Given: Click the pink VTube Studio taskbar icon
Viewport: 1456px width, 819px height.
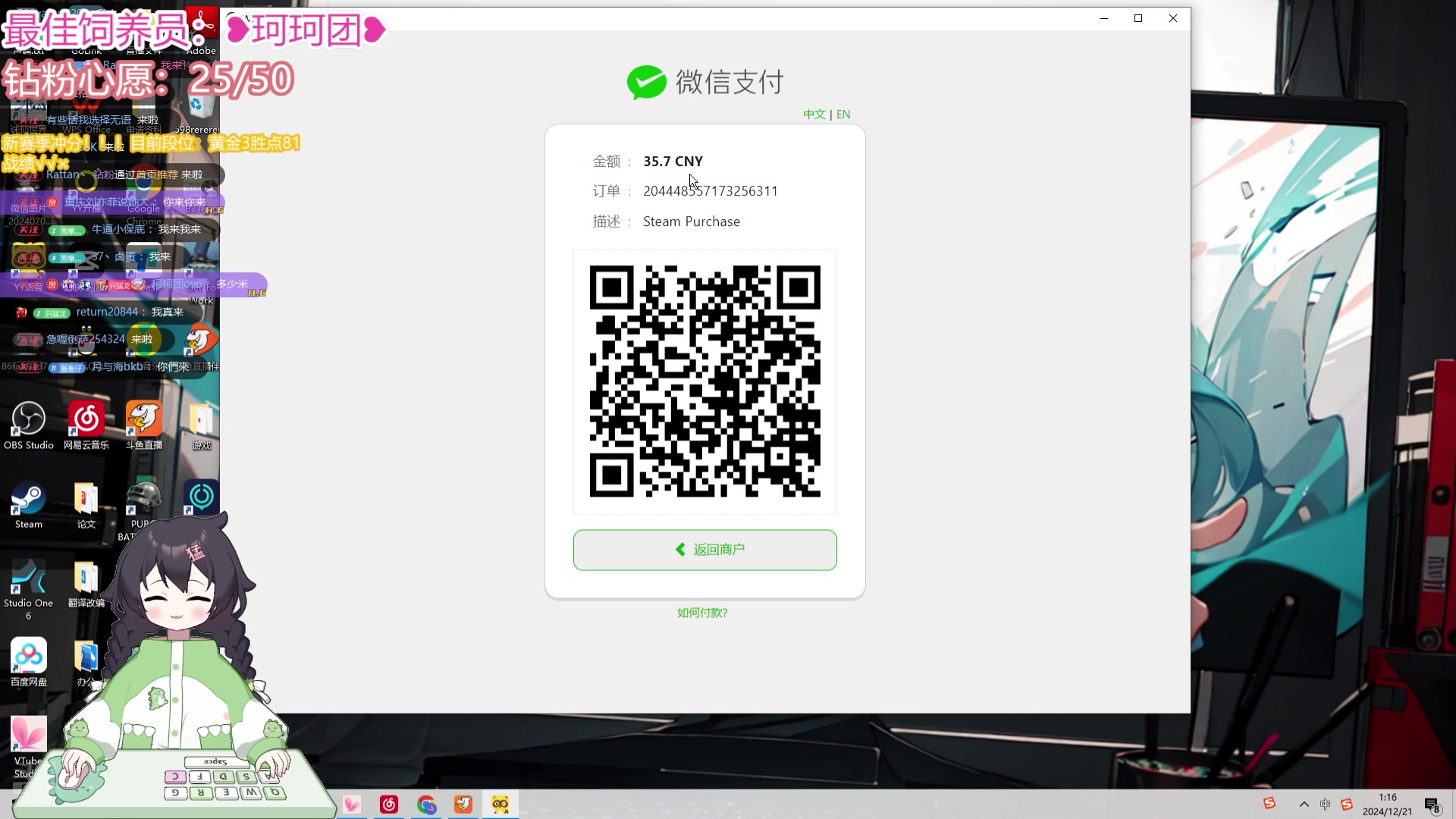Looking at the screenshot, I should tap(352, 805).
